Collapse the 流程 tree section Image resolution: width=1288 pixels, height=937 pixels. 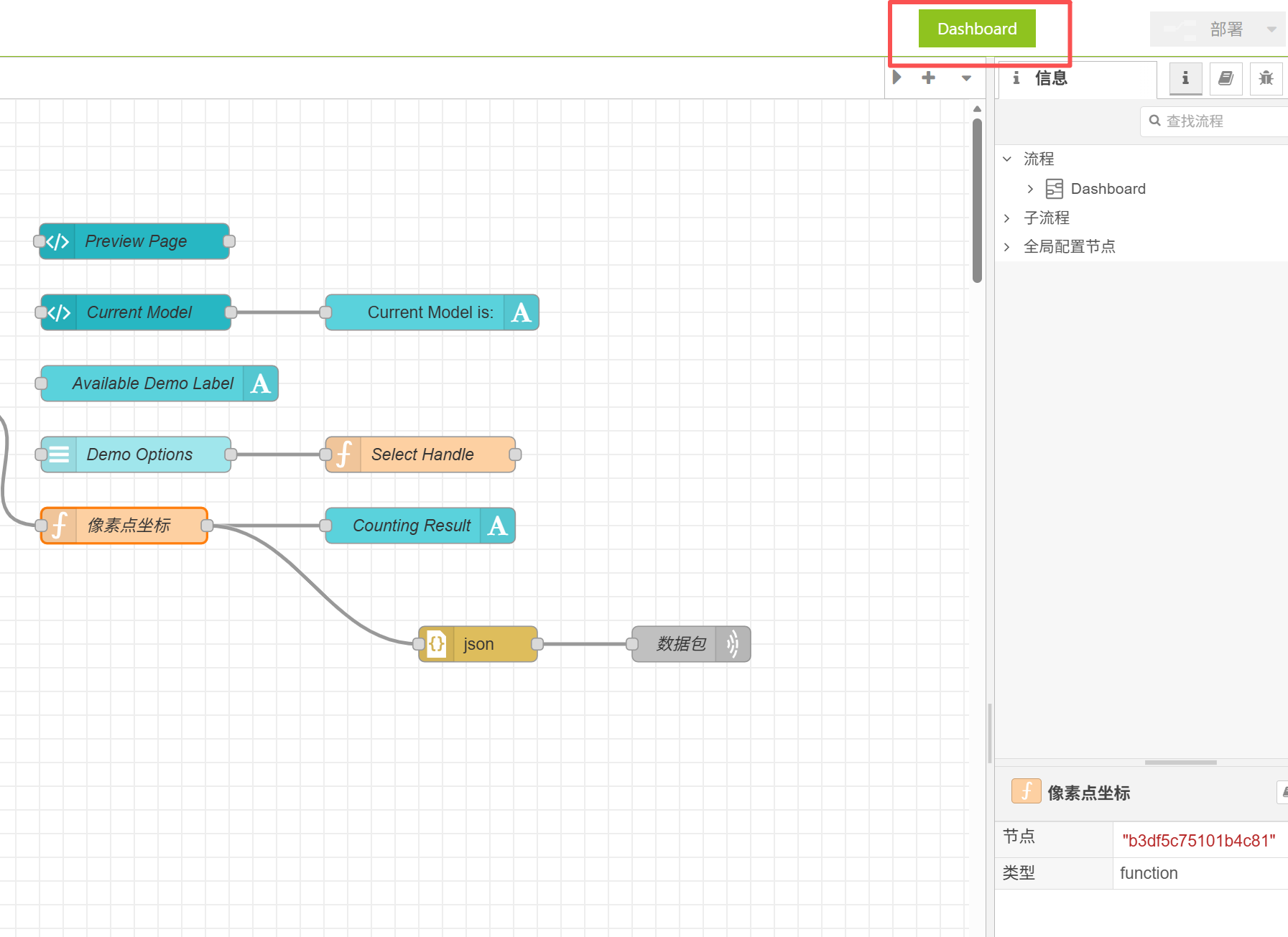point(1007,159)
